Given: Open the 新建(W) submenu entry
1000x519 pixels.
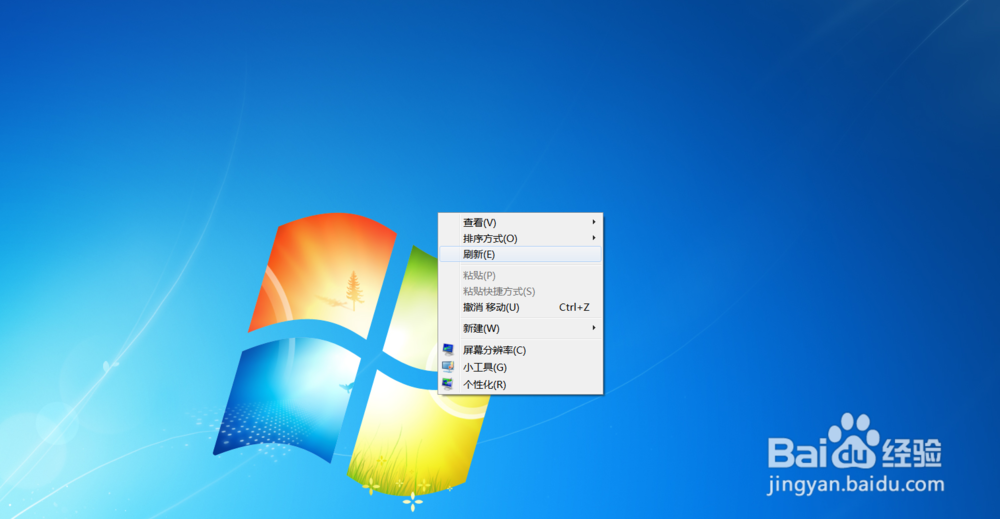Looking at the screenshot, I should point(520,328).
